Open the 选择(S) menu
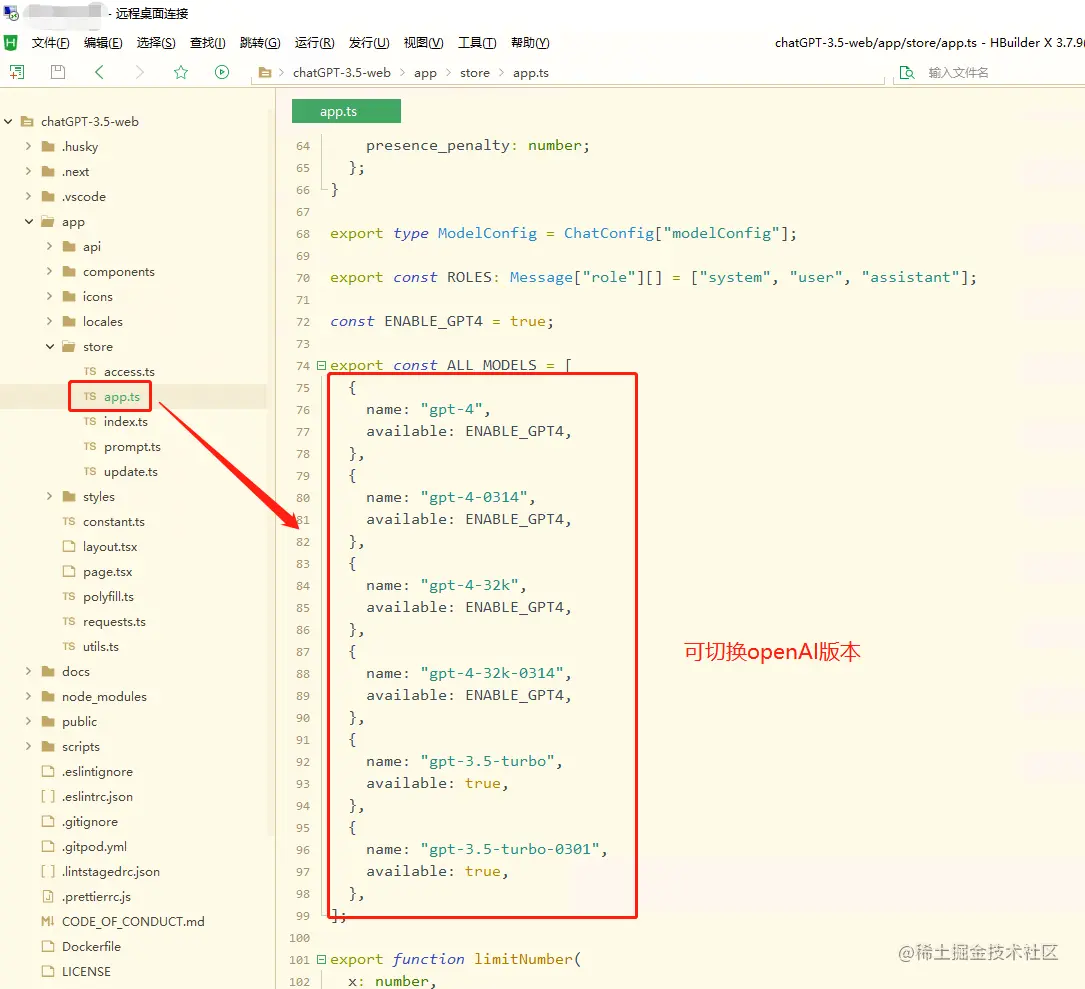Screen dimensions: 1085x989 coord(156,43)
